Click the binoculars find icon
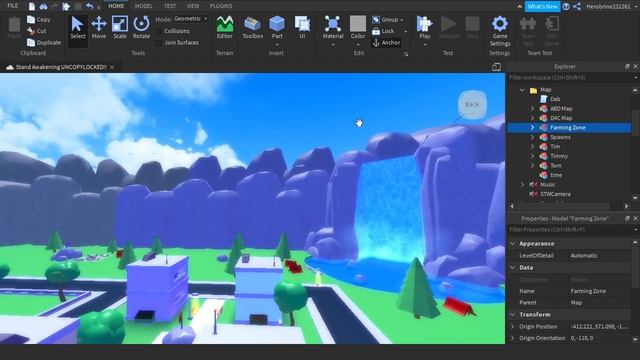640x360 pixels. (x=43, y=6)
